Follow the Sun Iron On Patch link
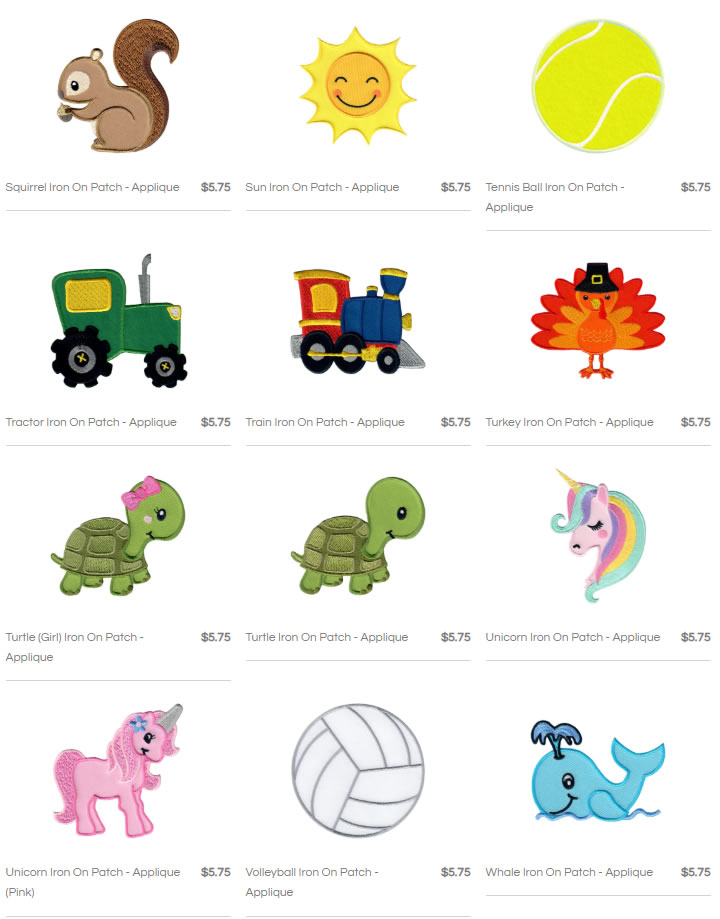The width and height of the screenshot is (720, 919). point(322,187)
